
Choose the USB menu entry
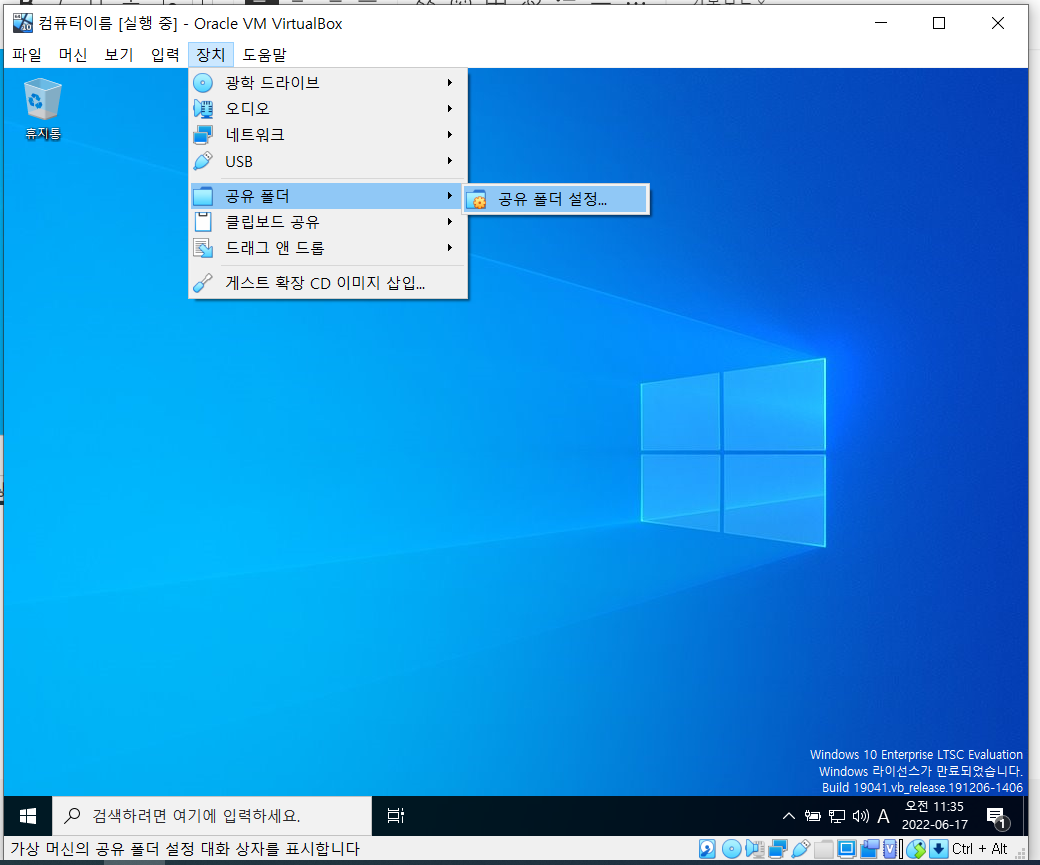click(329, 161)
